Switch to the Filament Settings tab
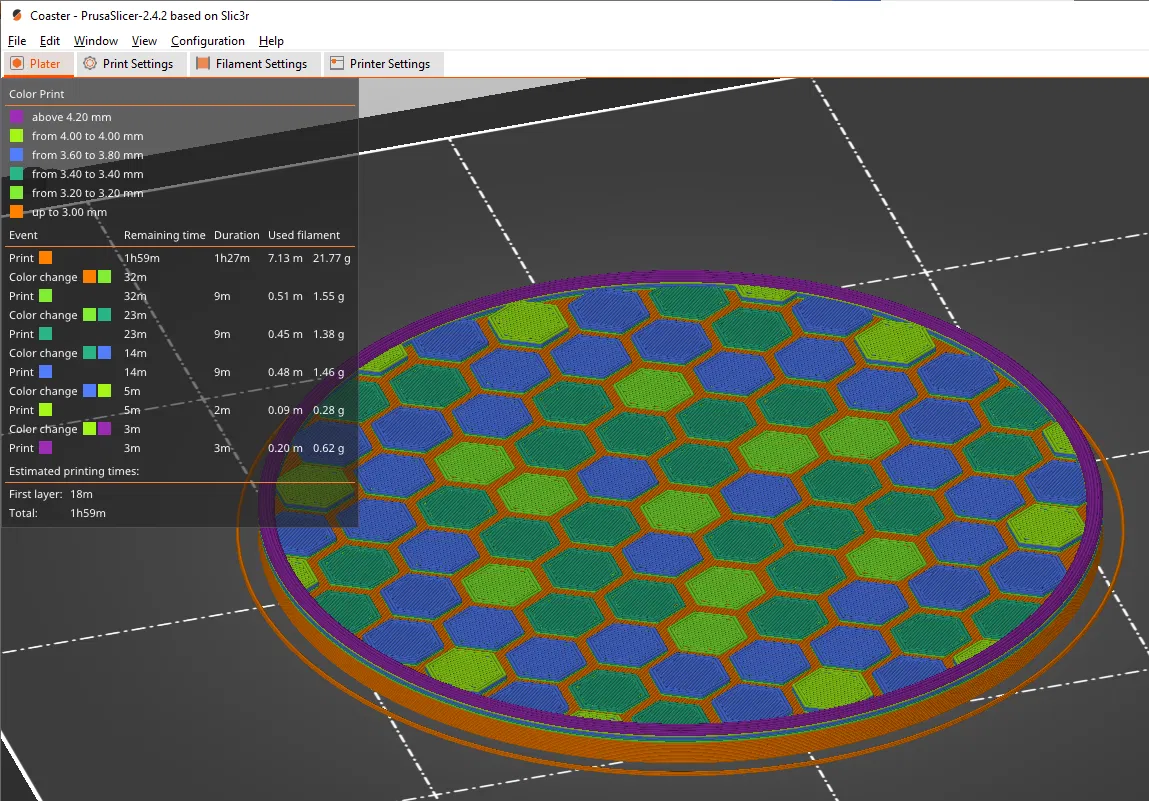 point(254,64)
